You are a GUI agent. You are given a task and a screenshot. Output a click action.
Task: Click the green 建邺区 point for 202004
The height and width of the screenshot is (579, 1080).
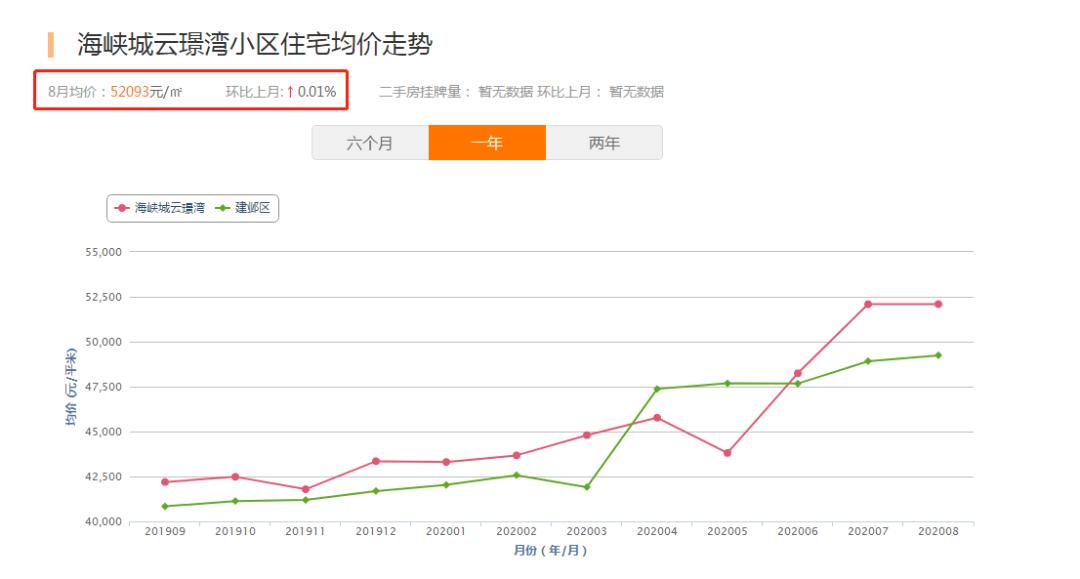tap(656, 389)
